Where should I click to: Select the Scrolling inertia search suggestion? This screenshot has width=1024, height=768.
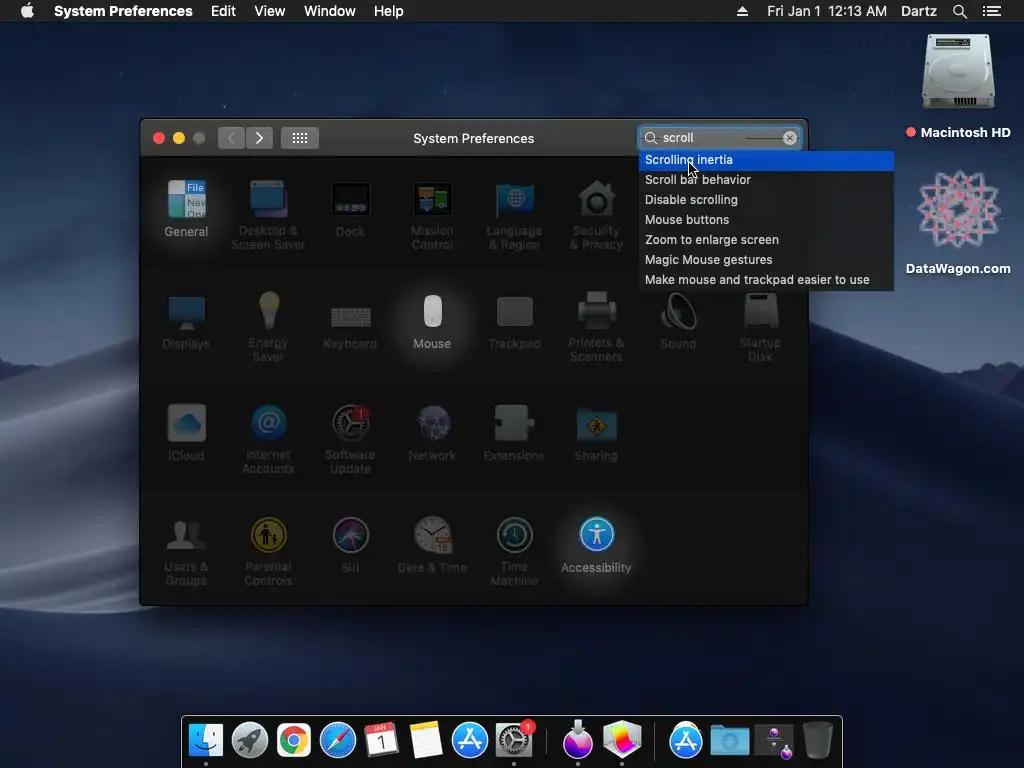pyautogui.click(x=766, y=160)
